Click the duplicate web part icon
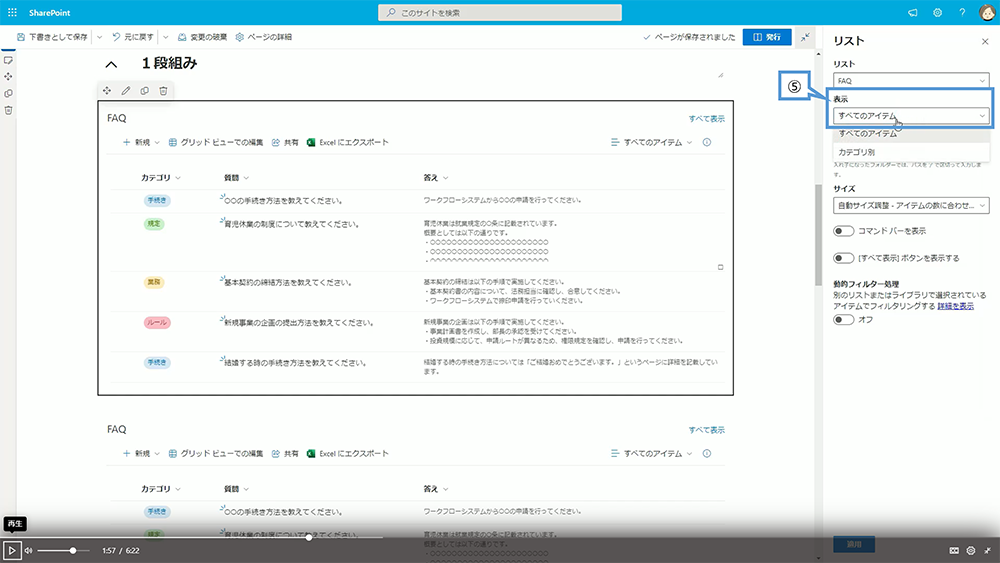The image size is (1000, 563). click(145, 91)
